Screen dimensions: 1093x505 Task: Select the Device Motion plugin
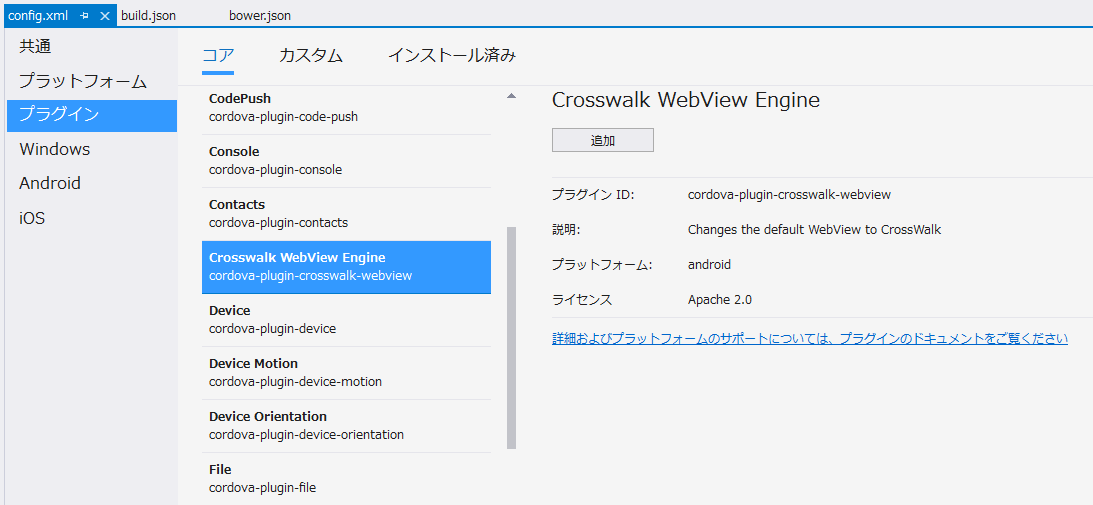coord(346,372)
